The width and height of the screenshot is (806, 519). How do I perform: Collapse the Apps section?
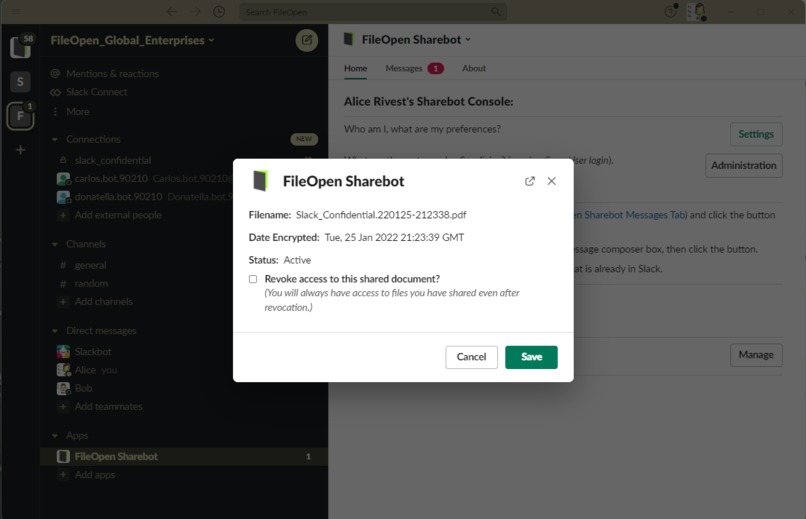[55, 436]
